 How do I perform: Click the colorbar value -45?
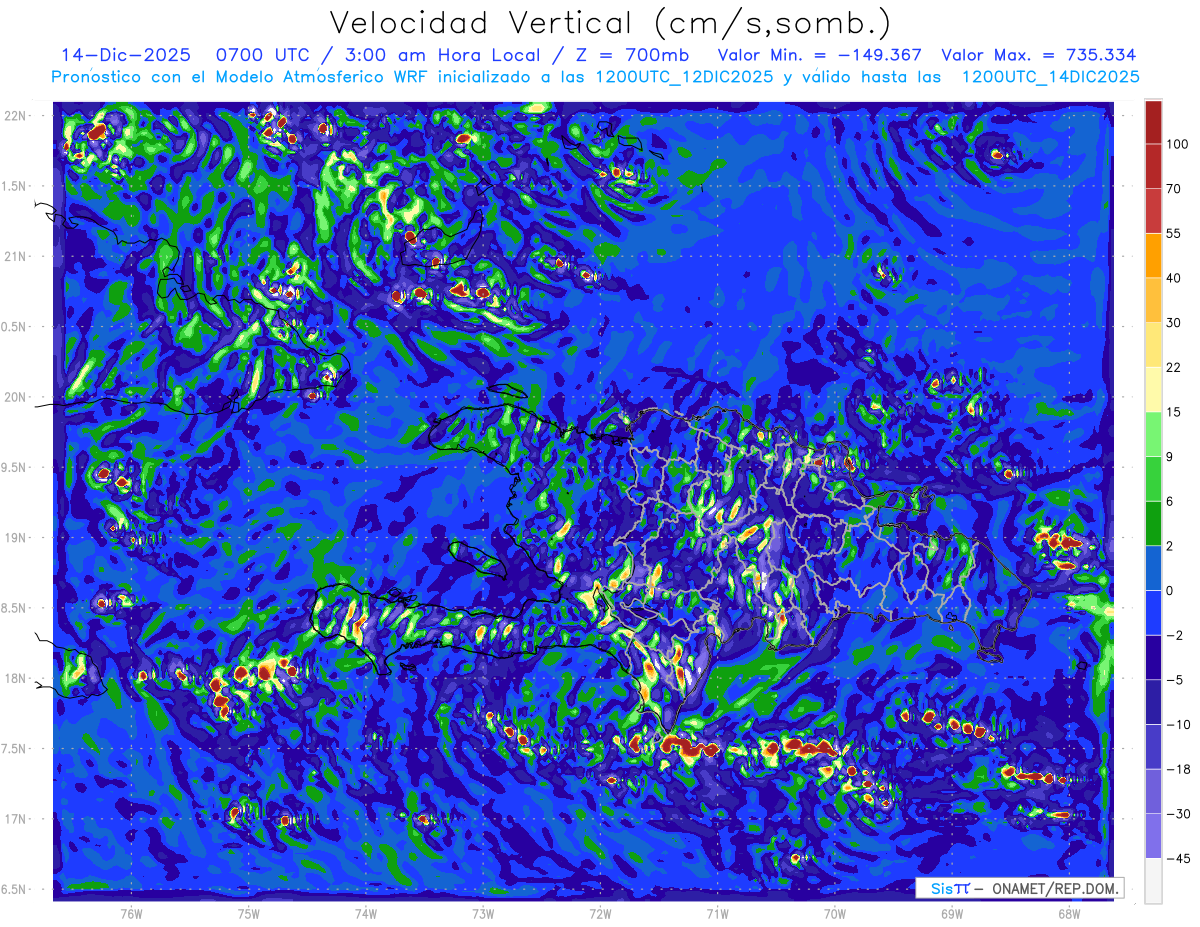point(1177,859)
